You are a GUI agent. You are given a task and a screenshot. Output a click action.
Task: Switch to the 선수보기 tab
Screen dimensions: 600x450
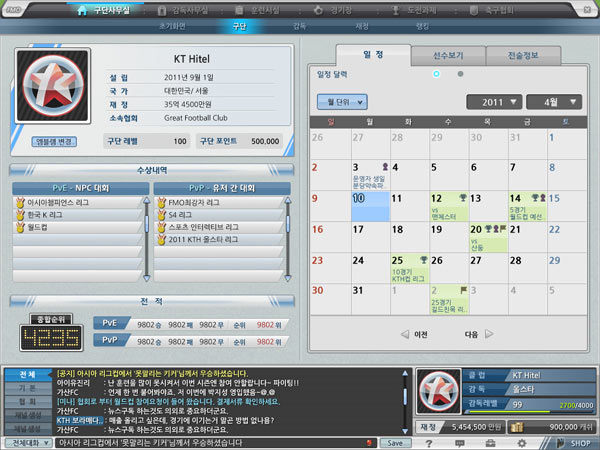(448, 55)
